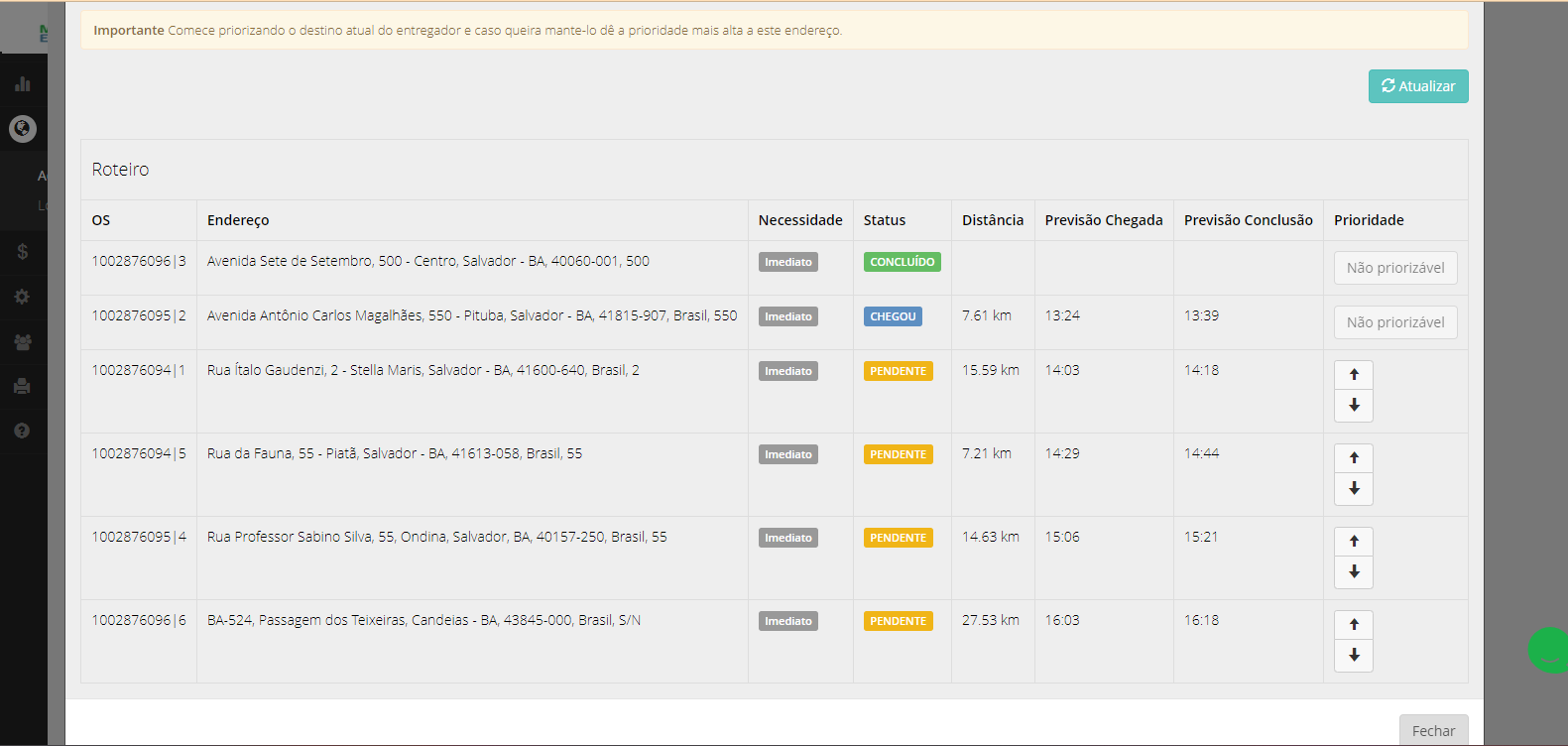
Task: Open the help question mark sidebar icon
Action: 22,431
